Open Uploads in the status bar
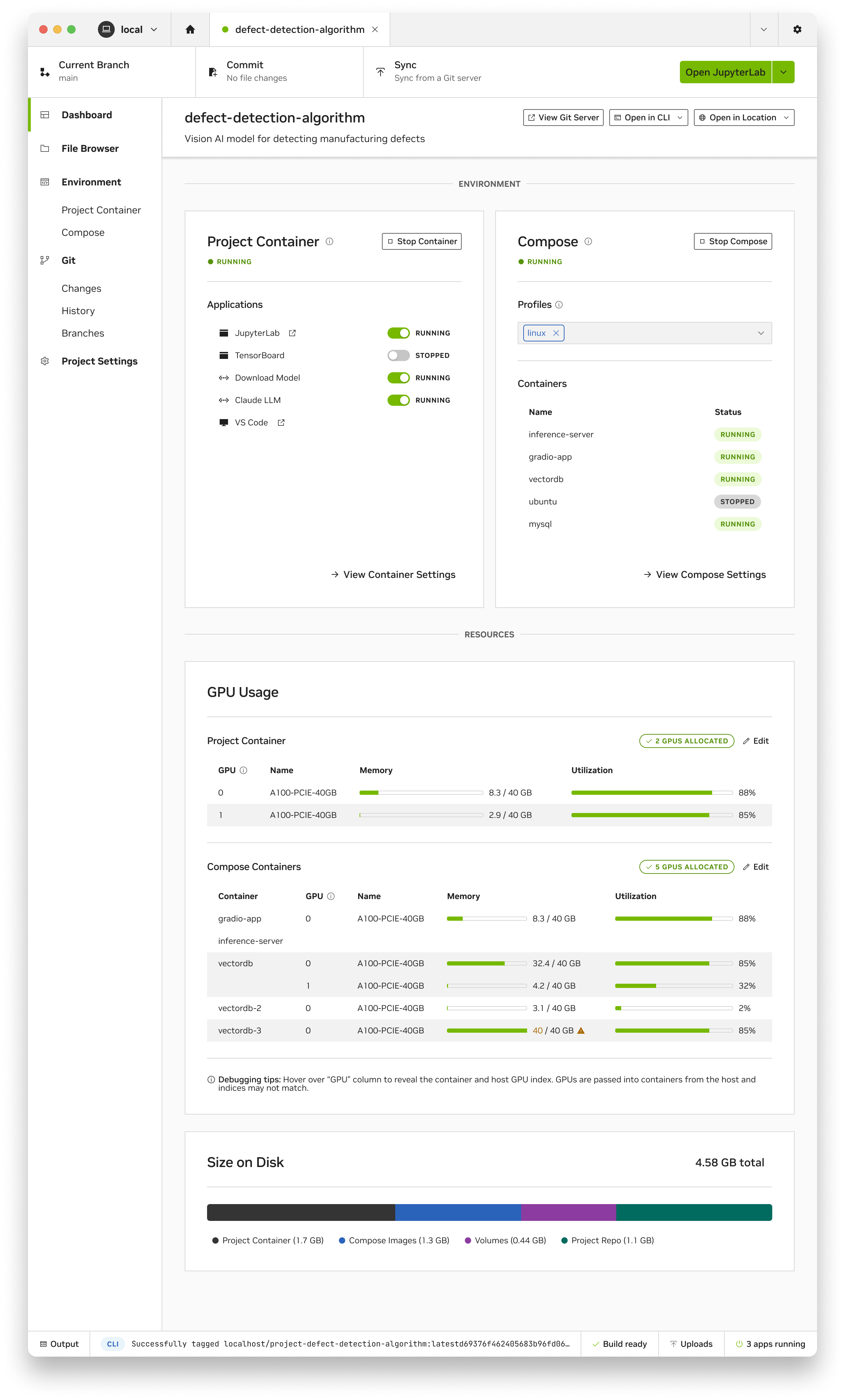This screenshot has width=845, height=1400. (x=691, y=1344)
